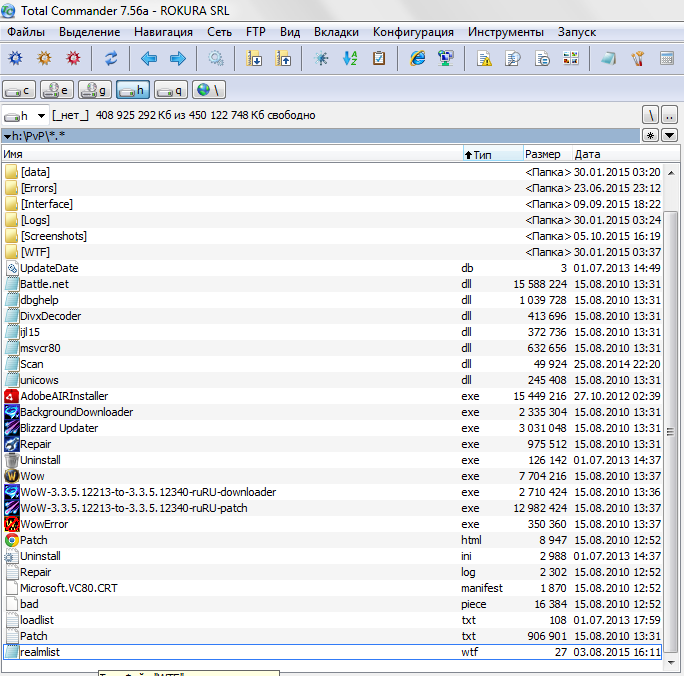Go forward with the right arrow icon
The width and height of the screenshot is (684, 676).
(x=178, y=58)
